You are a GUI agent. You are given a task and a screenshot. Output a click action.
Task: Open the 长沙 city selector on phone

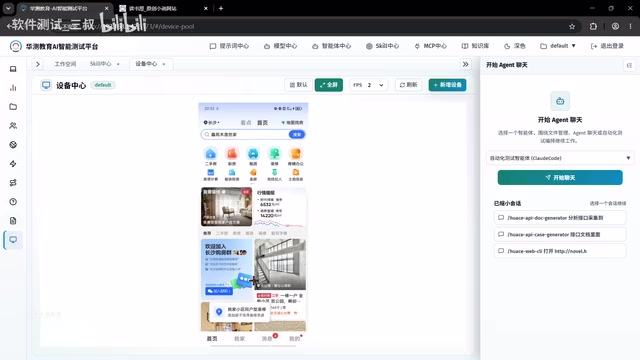coord(211,122)
